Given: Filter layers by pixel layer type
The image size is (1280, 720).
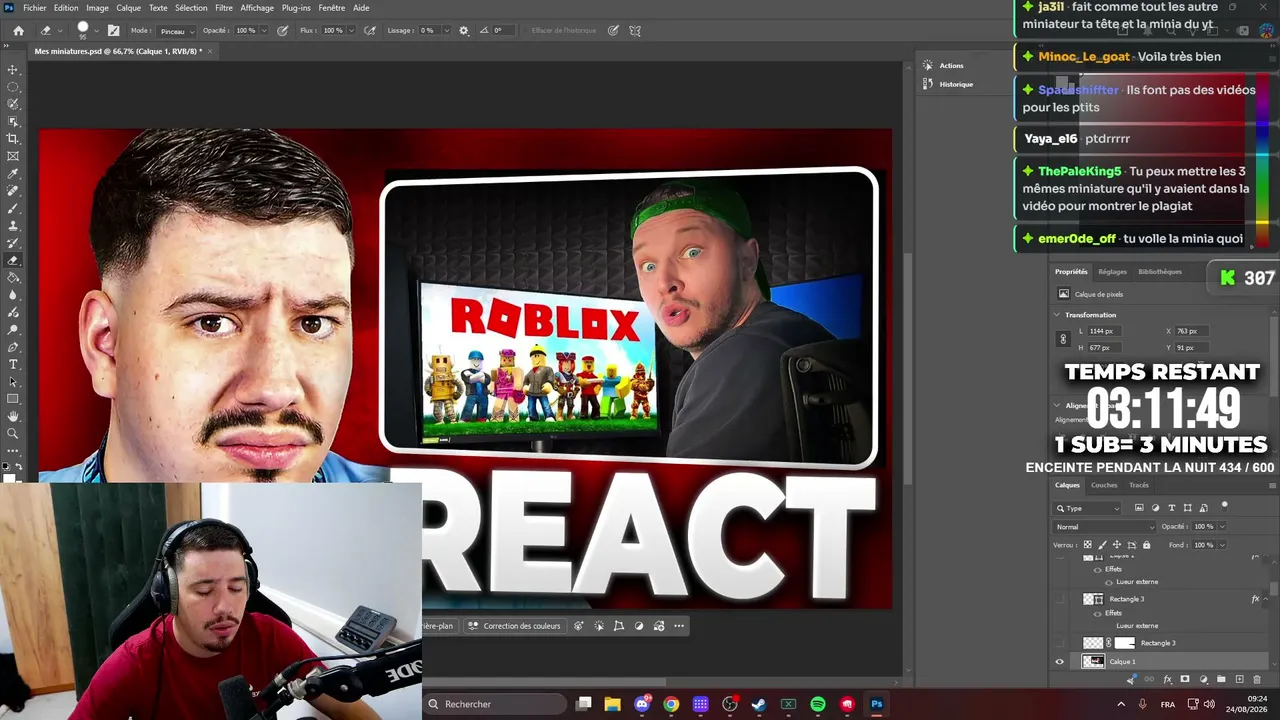Looking at the screenshot, I should click(1139, 508).
